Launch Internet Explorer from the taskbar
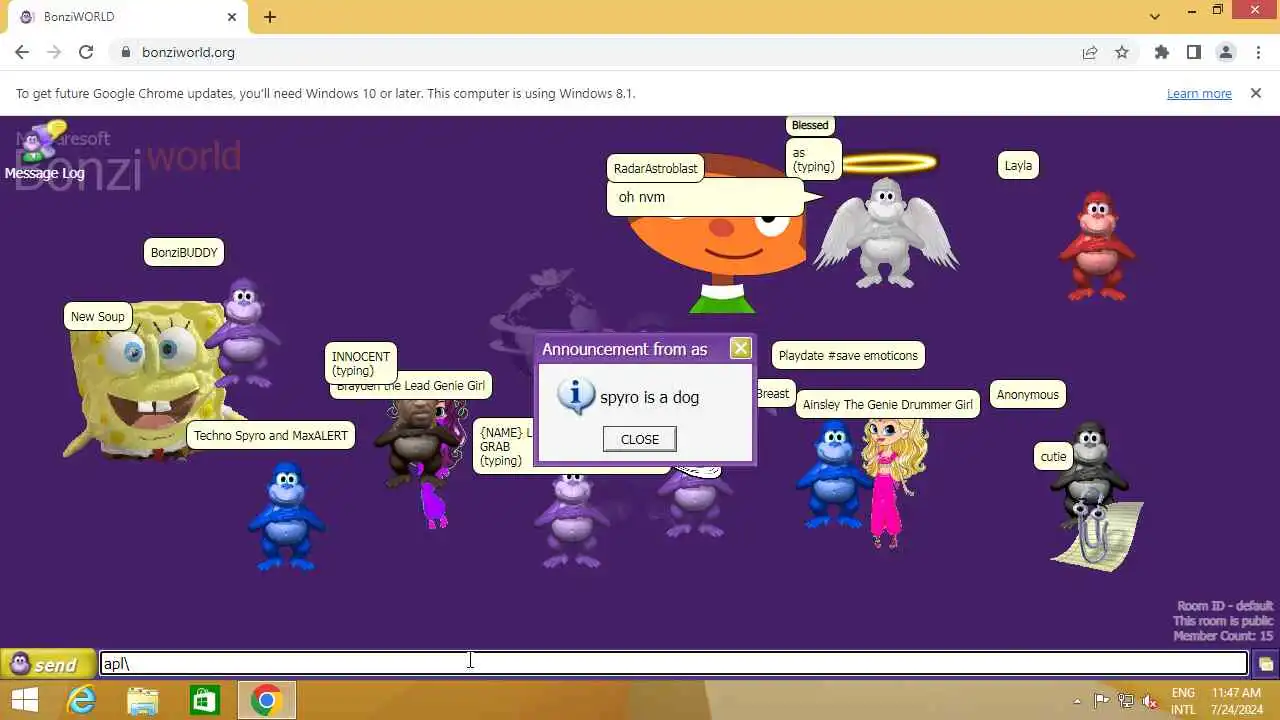Viewport: 1280px width, 720px height. (x=82, y=701)
